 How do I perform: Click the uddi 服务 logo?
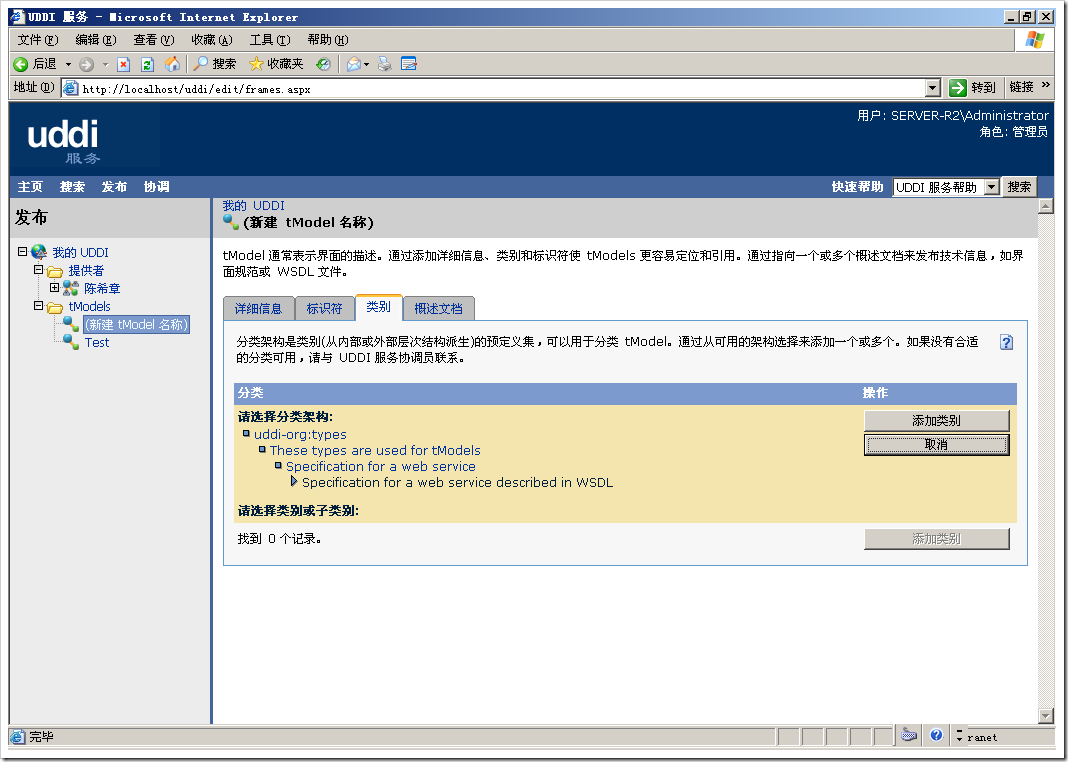[63, 142]
